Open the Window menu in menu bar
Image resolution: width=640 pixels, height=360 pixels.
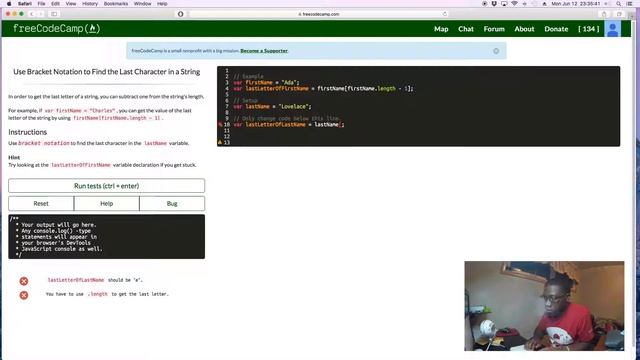[142, 4]
